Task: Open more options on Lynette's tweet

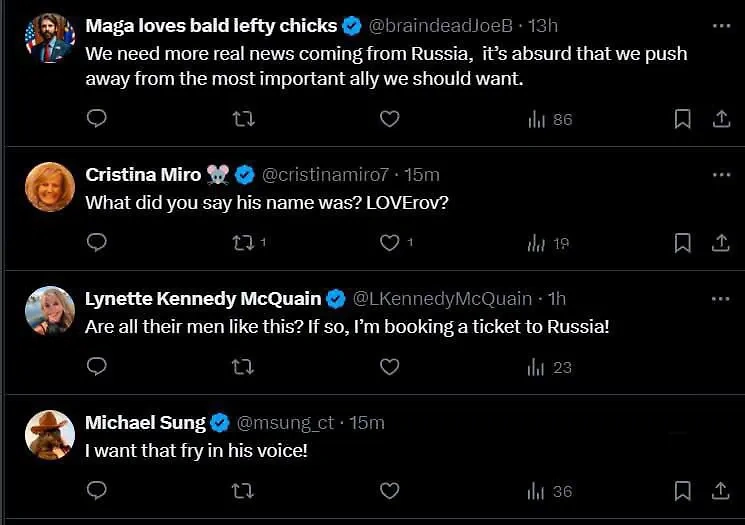Action: point(721,298)
